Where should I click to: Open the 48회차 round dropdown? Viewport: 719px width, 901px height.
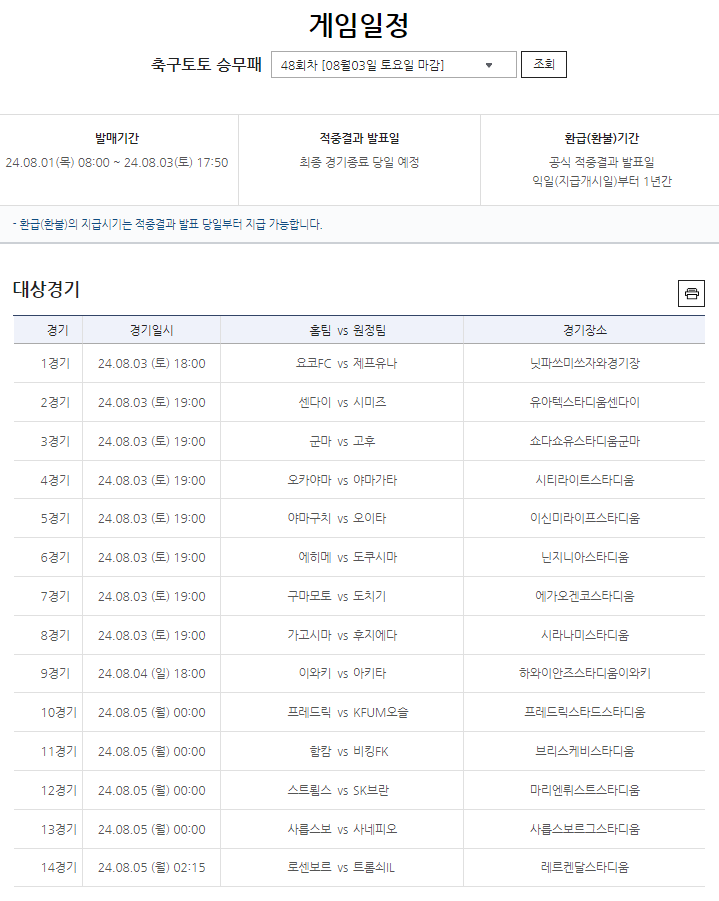pos(394,65)
